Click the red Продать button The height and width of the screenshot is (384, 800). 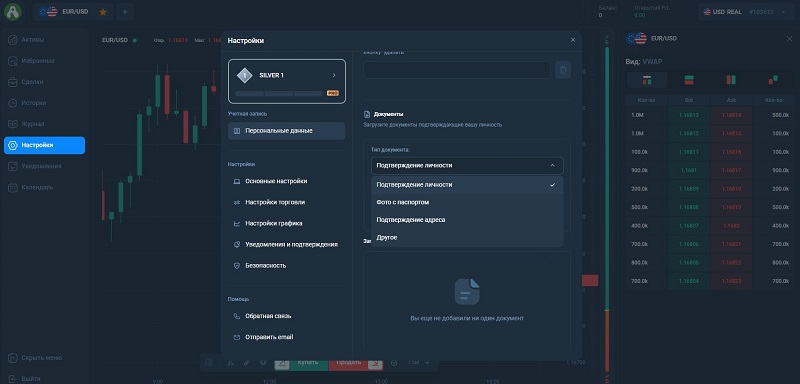pos(355,363)
